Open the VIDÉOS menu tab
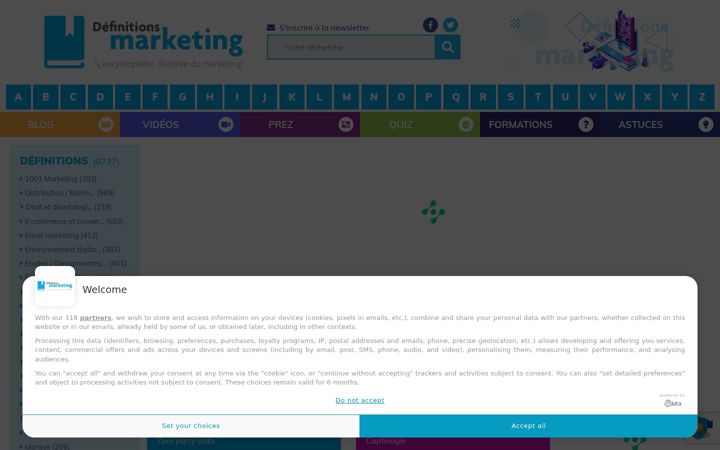Image resolution: width=720 pixels, height=450 pixels. tap(180, 124)
